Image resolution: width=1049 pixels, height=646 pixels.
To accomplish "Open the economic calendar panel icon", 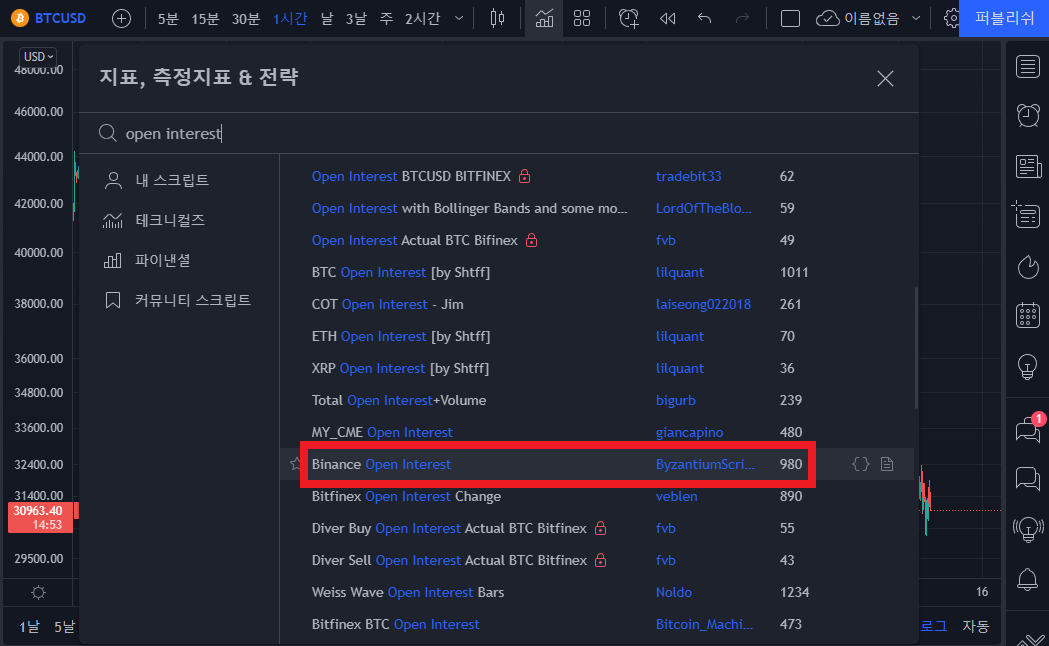I will (1028, 315).
